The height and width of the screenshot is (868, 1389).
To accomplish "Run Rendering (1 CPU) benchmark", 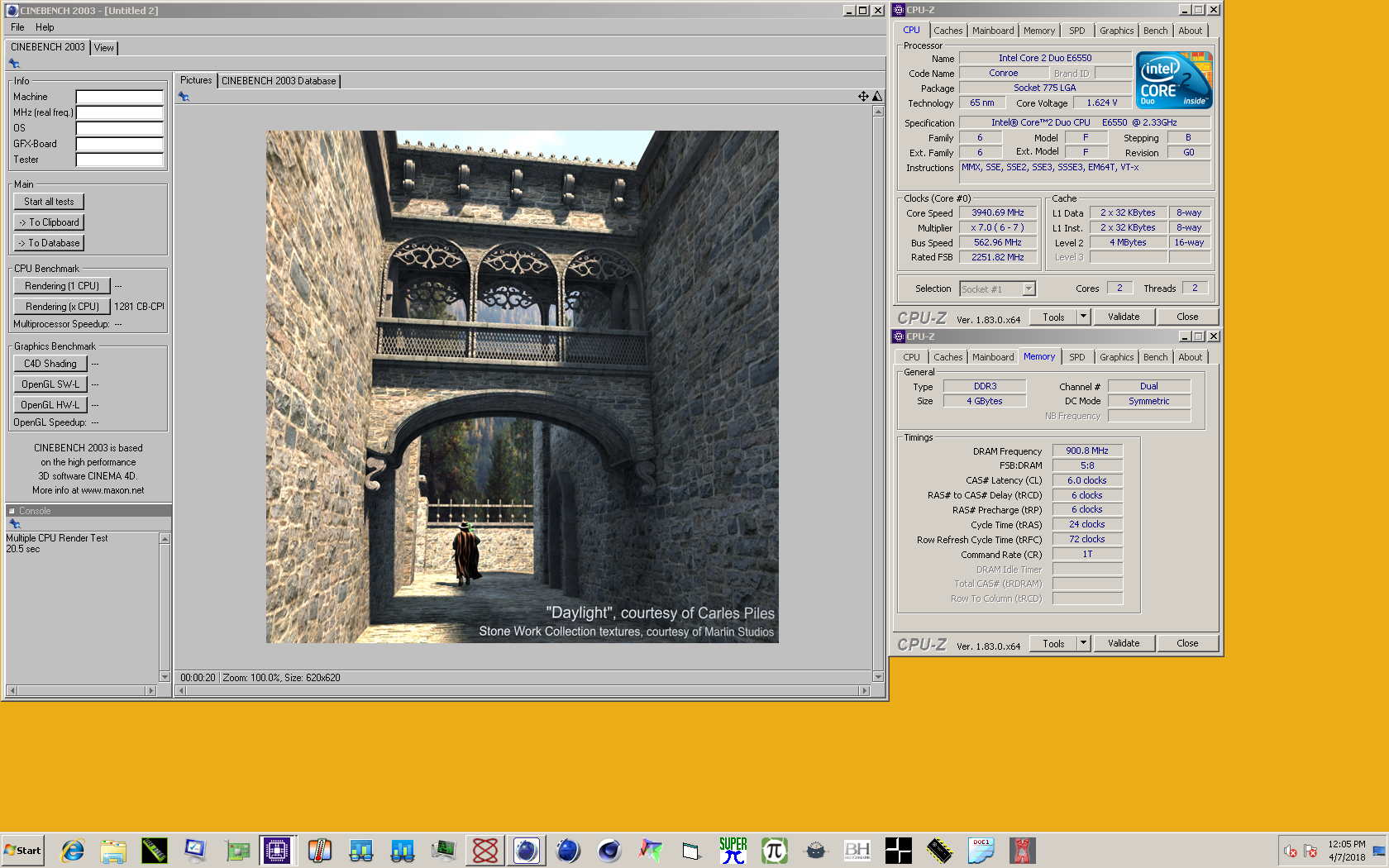I will (x=62, y=286).
